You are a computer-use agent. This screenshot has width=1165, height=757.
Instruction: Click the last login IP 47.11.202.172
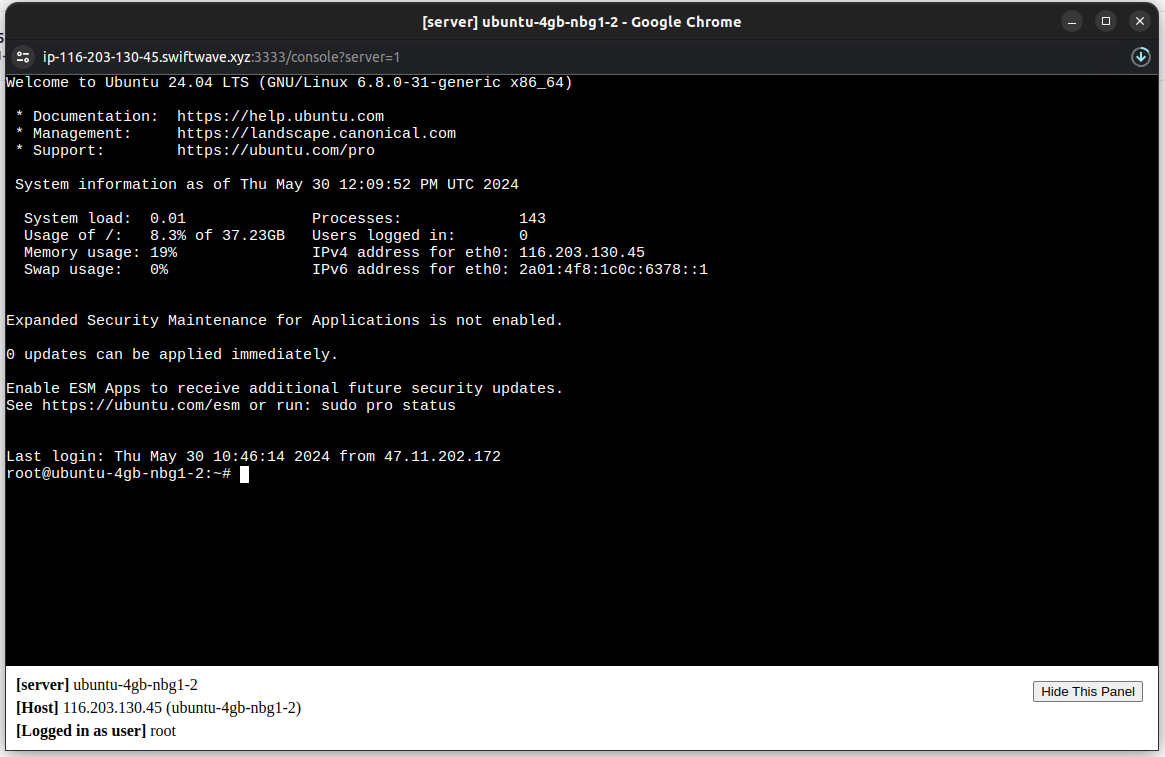tap(442, 457)
